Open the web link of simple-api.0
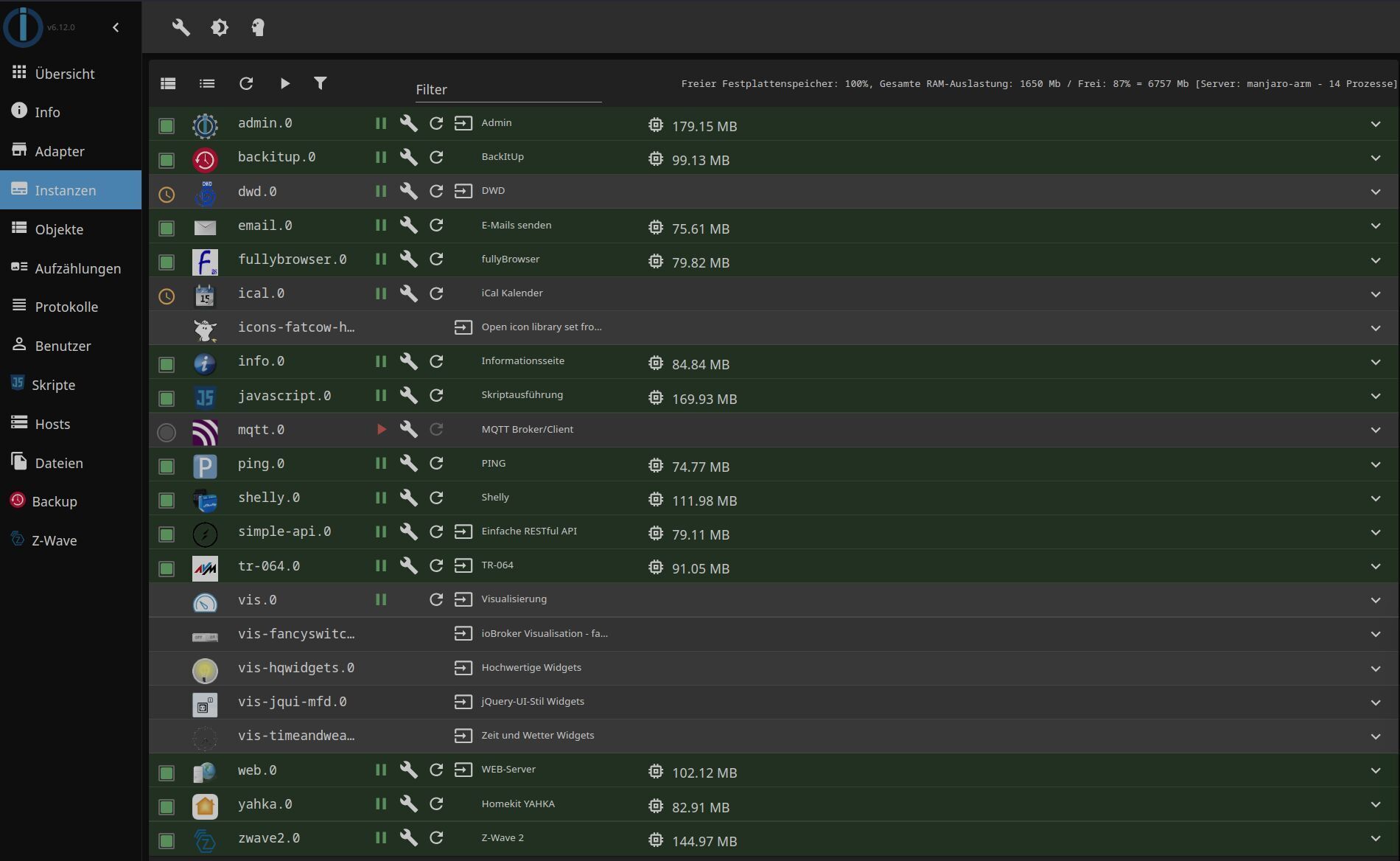 [x=463, y=531]
